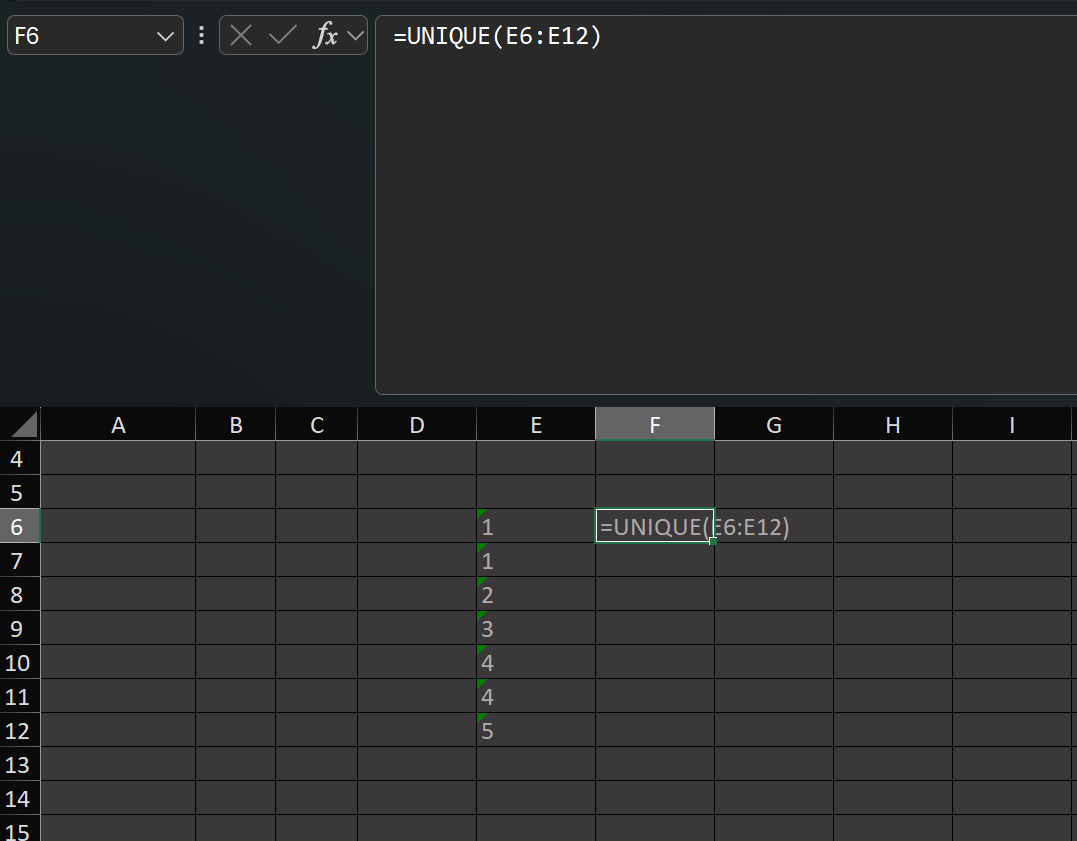
Task: Click the fill handle of cell F6
Action: tap(713, 541)
